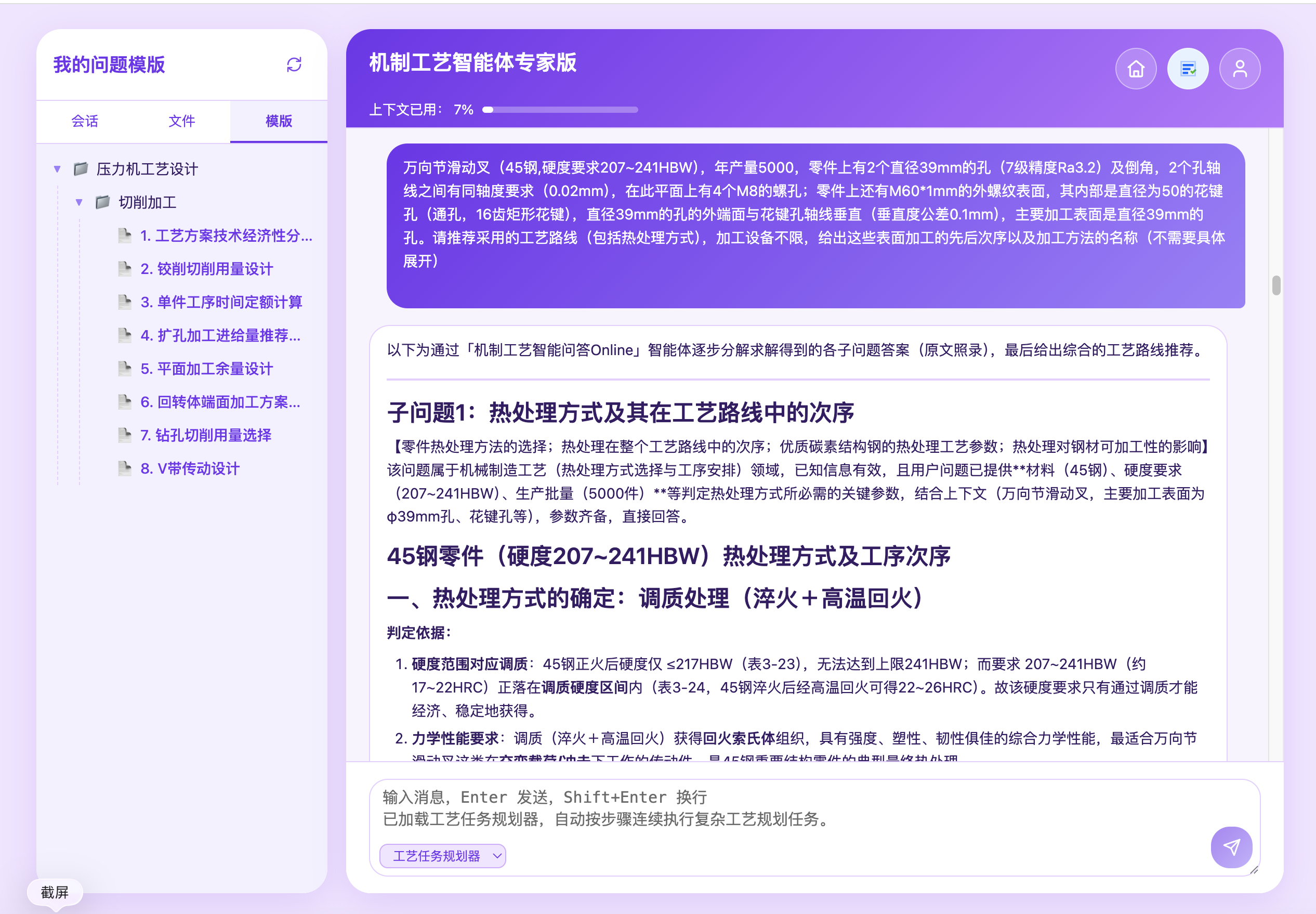The width and height of the screenshot is (1316, 914).
Task: Open the user profile icon
Action: point(1239,69)
